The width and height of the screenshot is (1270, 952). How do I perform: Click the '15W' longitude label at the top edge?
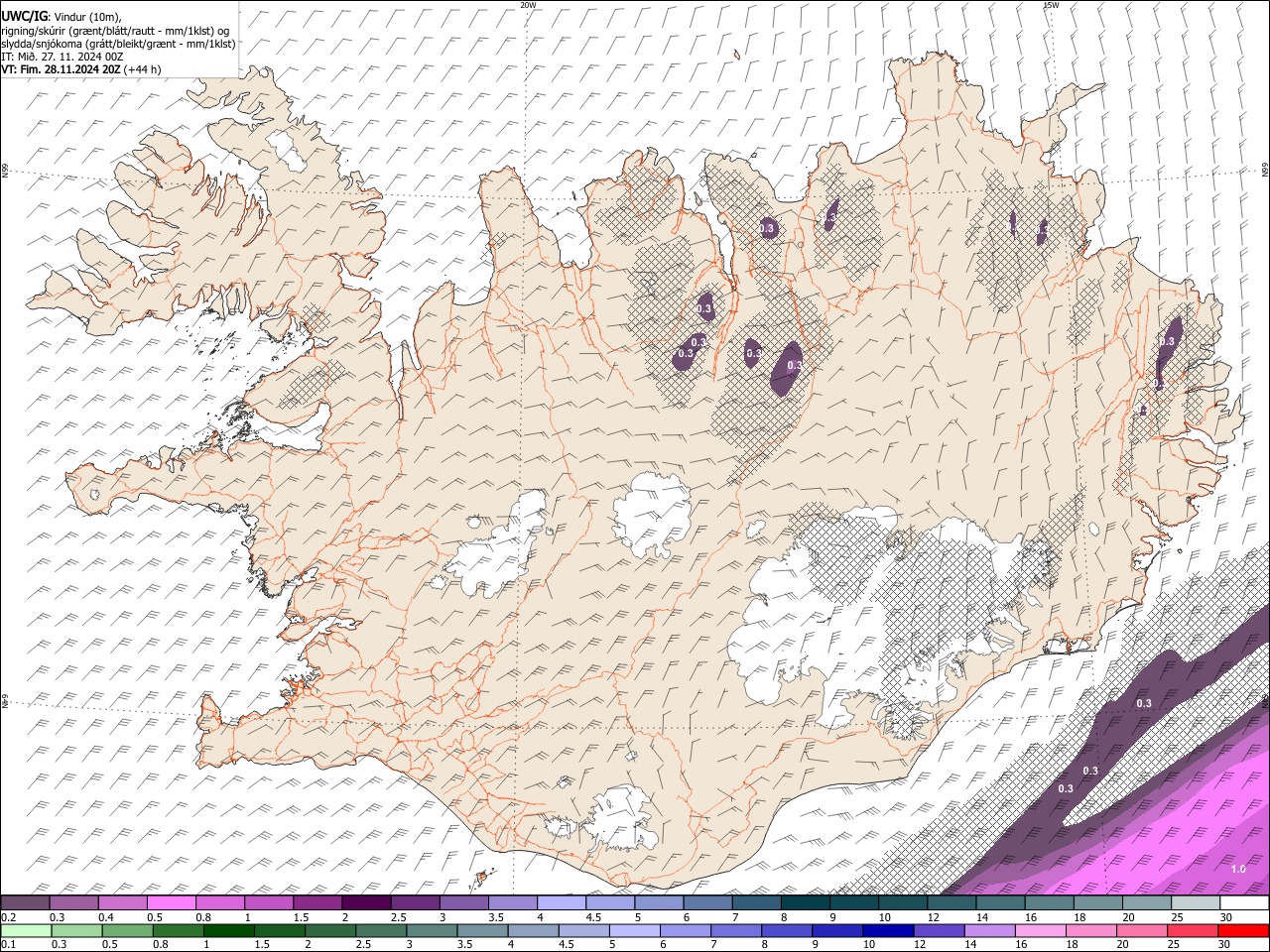point(1051,5)
